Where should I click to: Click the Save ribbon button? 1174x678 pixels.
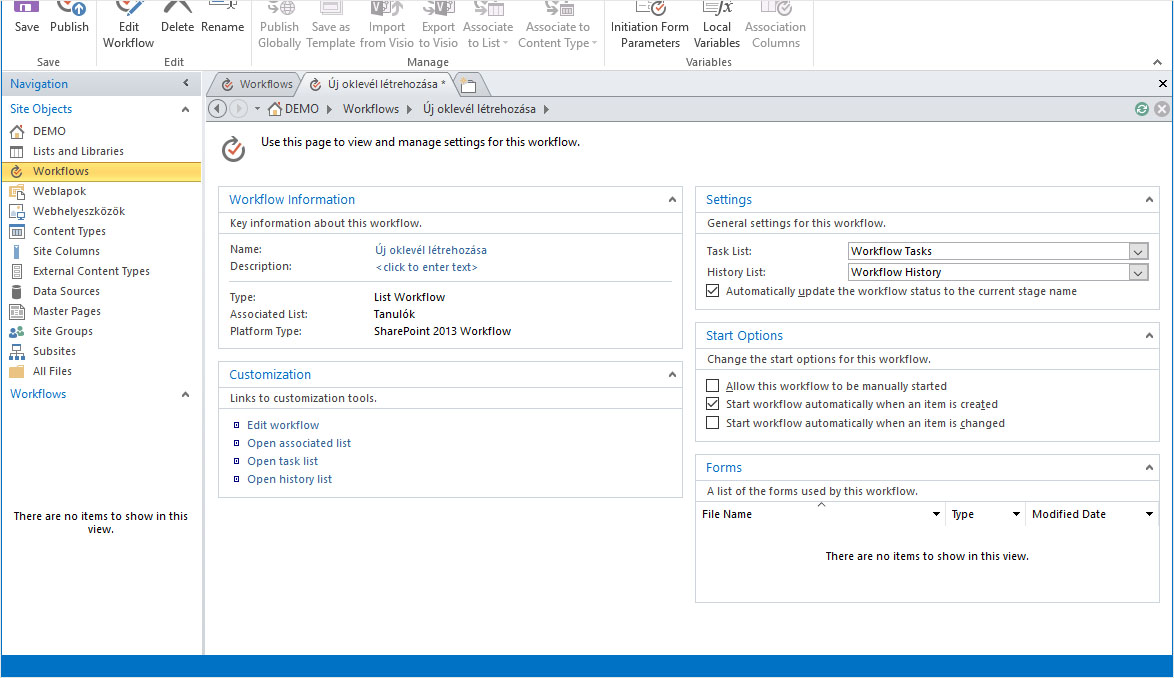[x=26, y=18]
